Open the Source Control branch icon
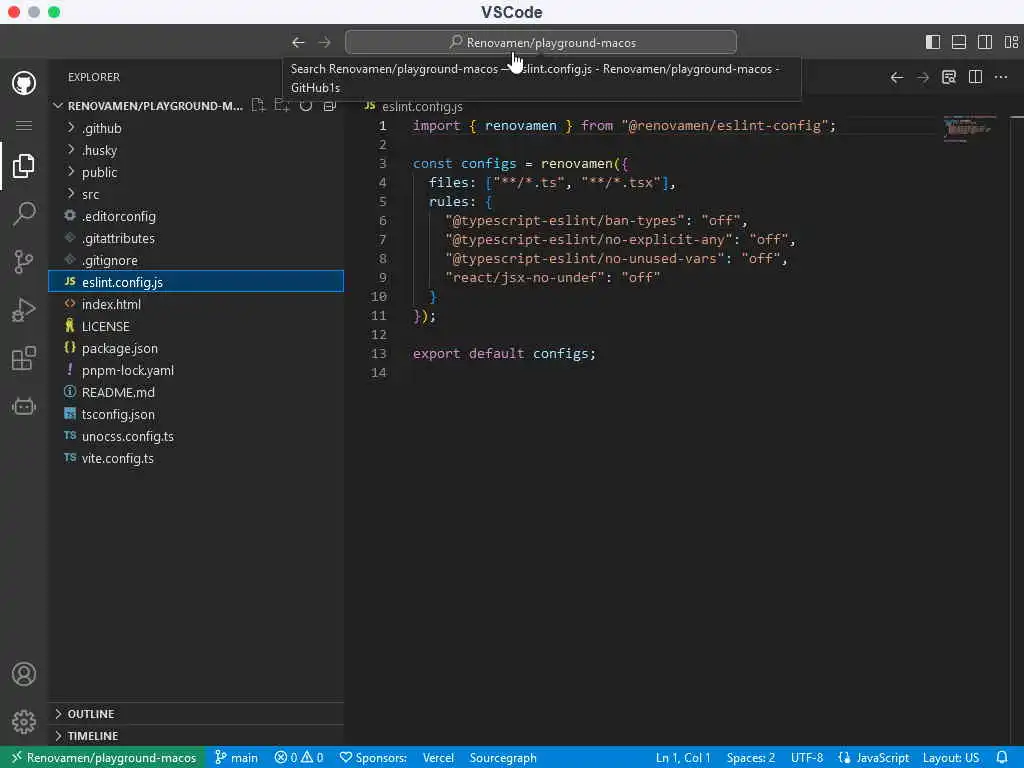Screen dimensions: 1024x768 tap(24, 262)
